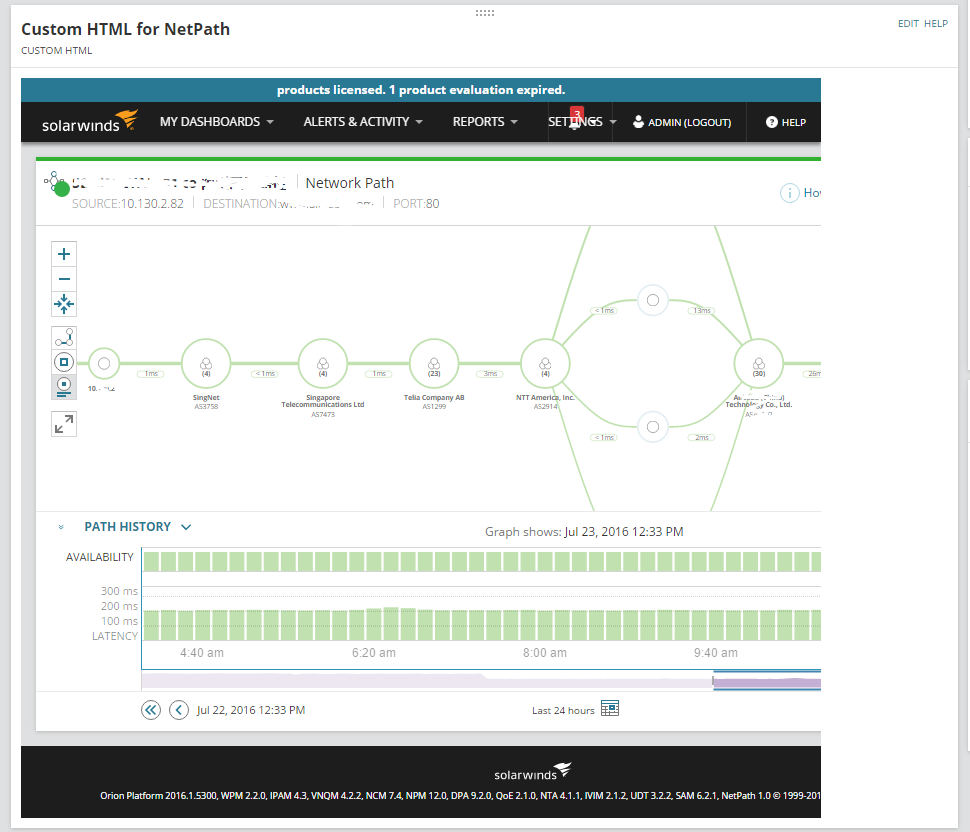
Task: Click the license evaluation expired banner
Action: (421, 90)
